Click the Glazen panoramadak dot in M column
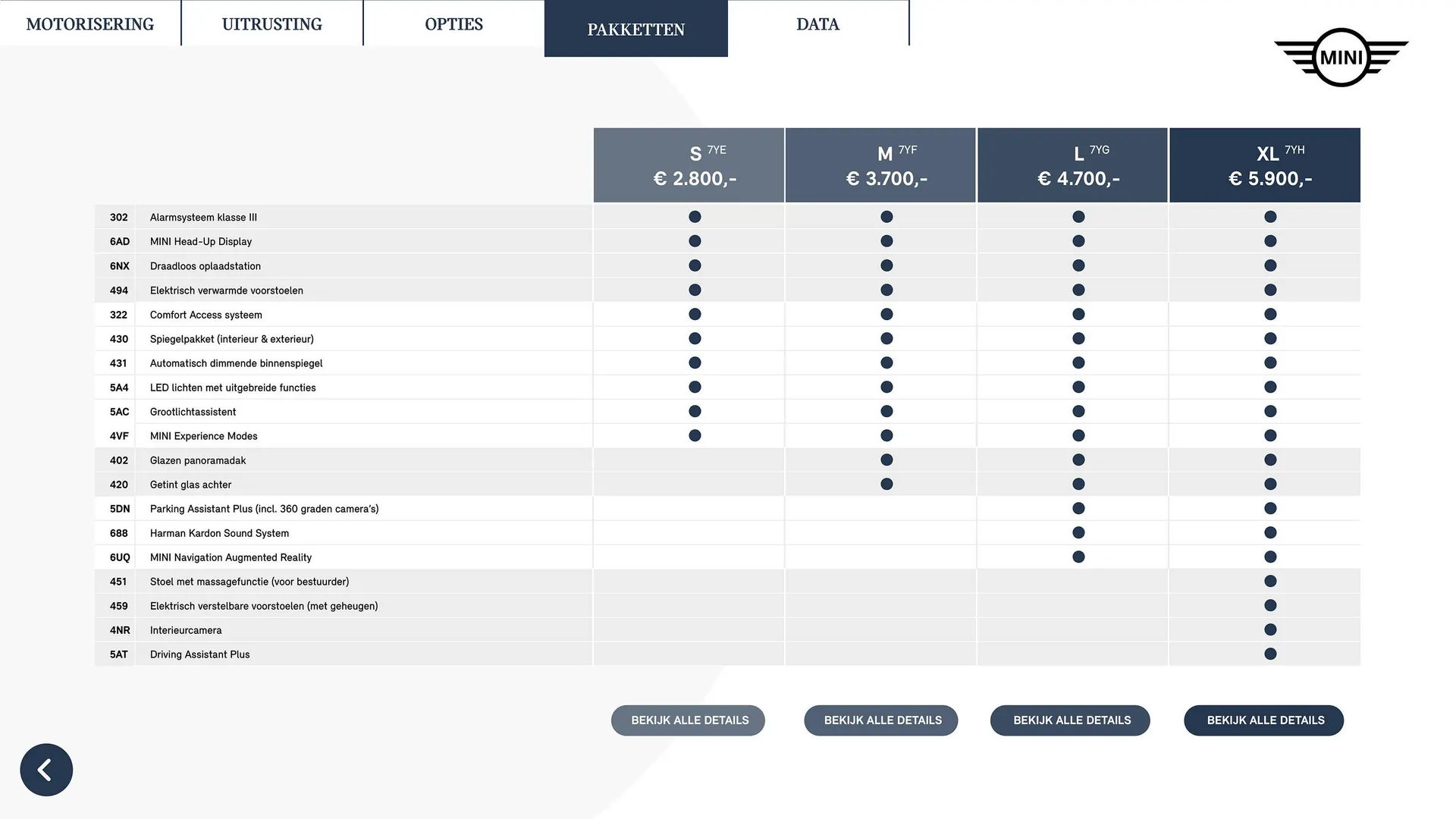This screenshot has width=1456, height=819. (886, 460)
